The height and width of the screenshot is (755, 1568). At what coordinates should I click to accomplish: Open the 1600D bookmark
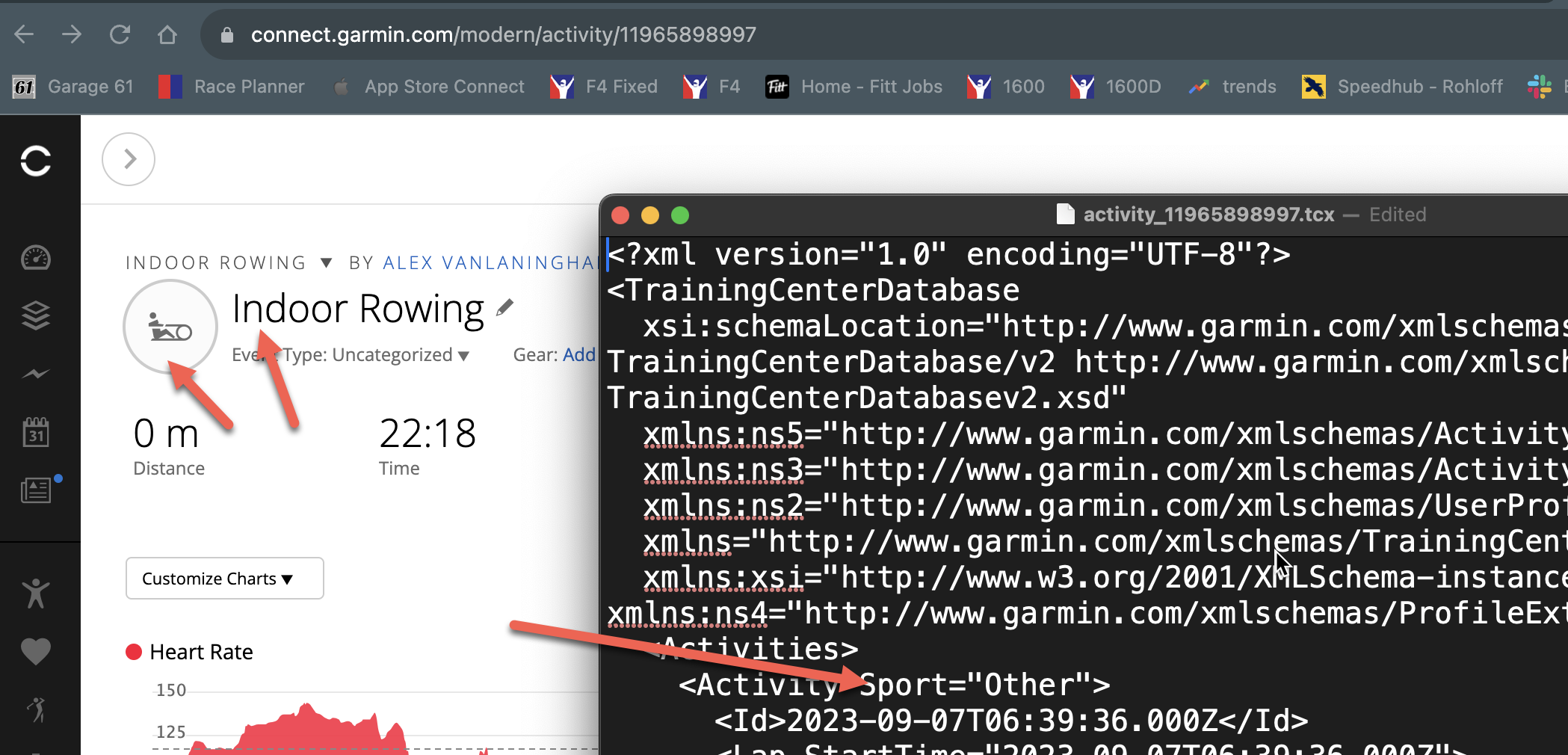pyautogui.click(x=1115, y=87)
